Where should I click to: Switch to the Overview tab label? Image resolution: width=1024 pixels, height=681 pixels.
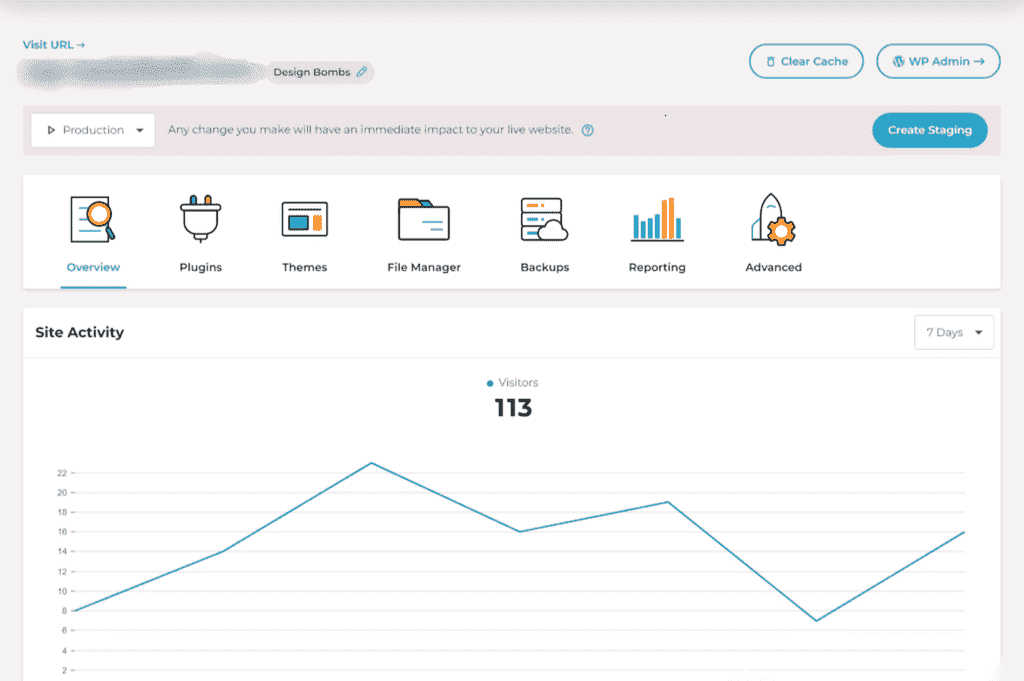(x=93, y=267)
